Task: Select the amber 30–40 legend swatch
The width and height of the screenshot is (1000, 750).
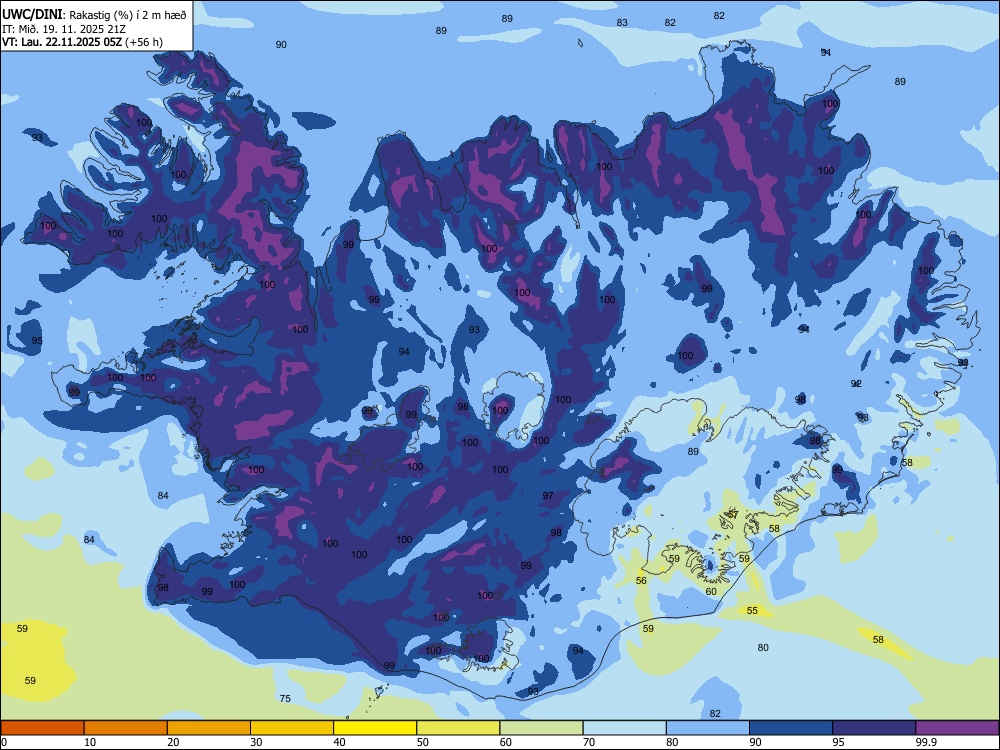Action: [x=291, y=728]
